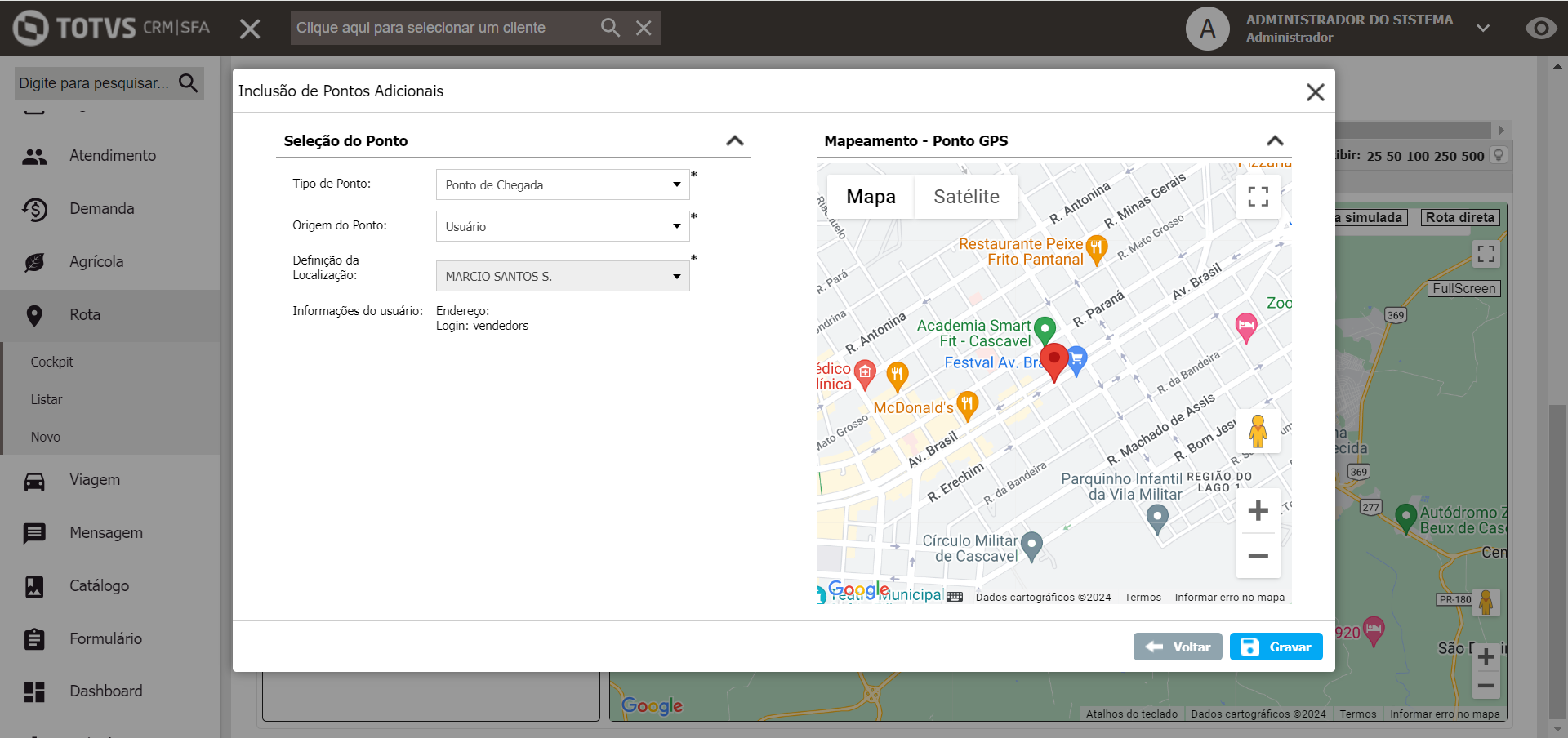Click the Círculo Militar de Cascavel pin
1568x738 pixels.
click(1031, 546)
